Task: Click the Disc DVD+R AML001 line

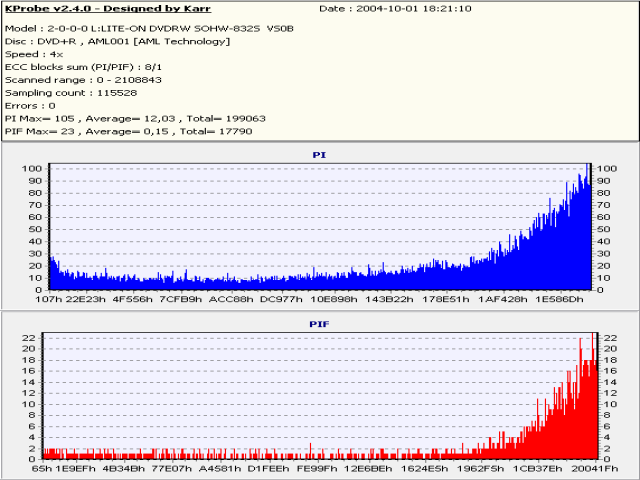Action: (x=118, y=42)
